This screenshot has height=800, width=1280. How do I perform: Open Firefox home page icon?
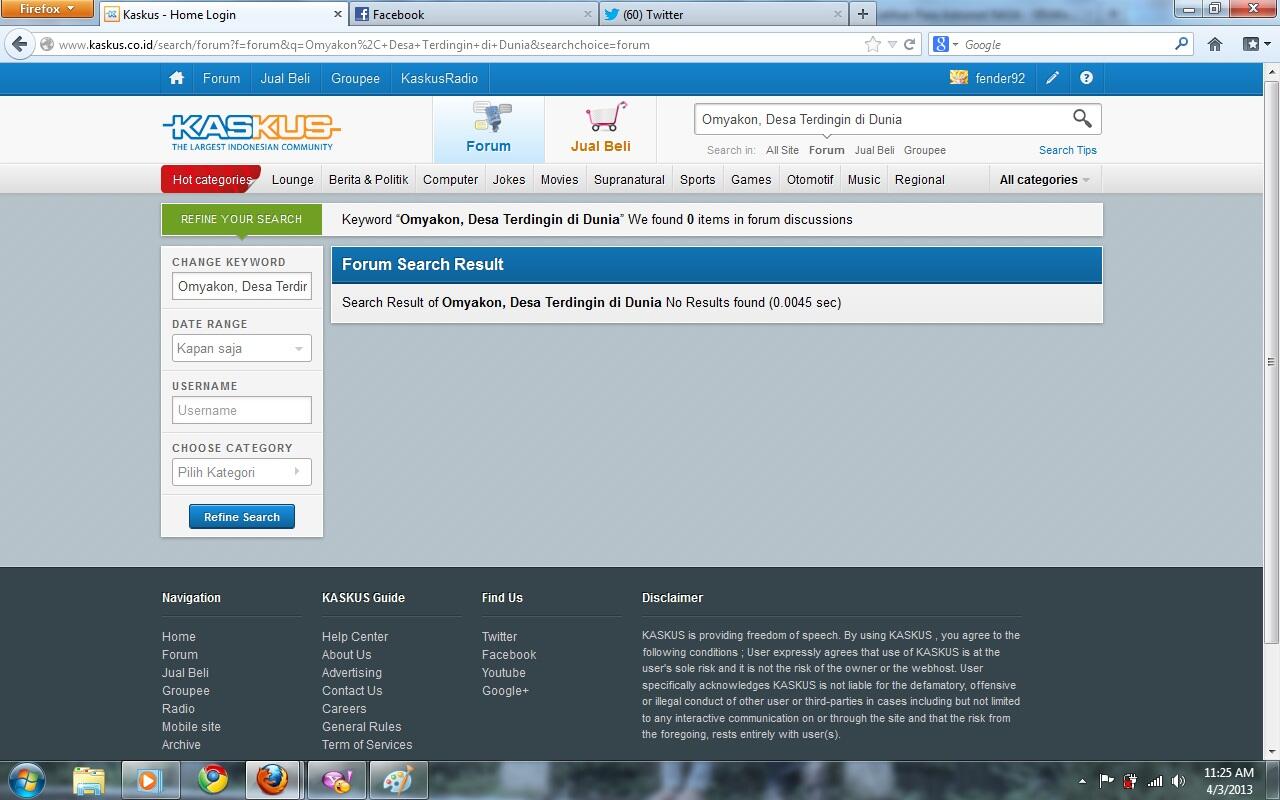coord(1215,44)
